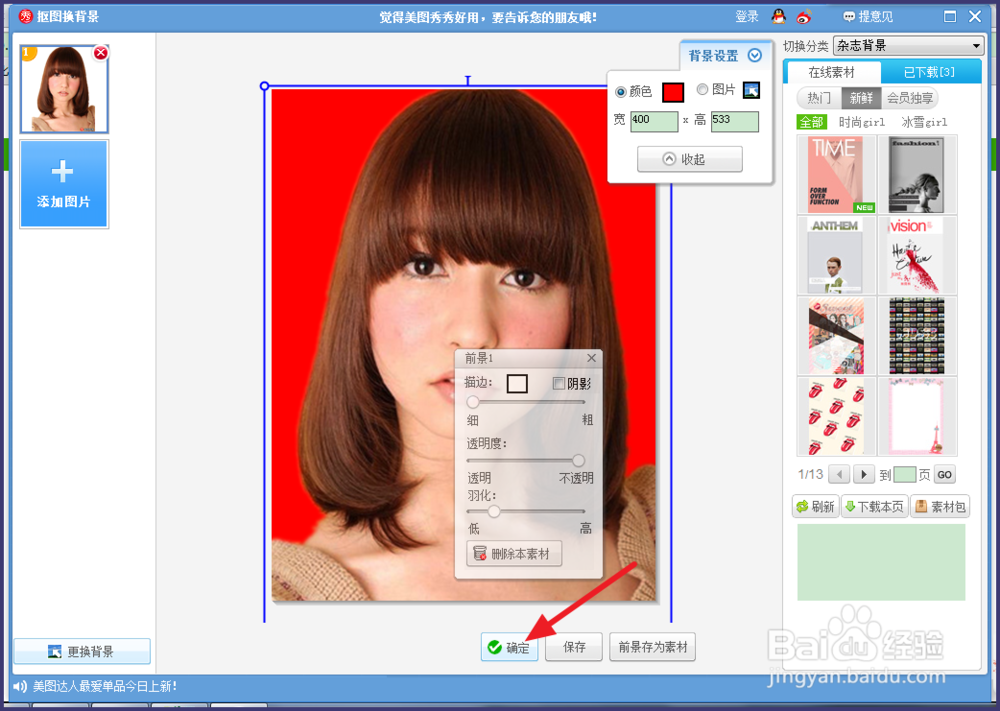Go to previous materials page arrow
The image size is (1000, 711).
tap(839, 474)
